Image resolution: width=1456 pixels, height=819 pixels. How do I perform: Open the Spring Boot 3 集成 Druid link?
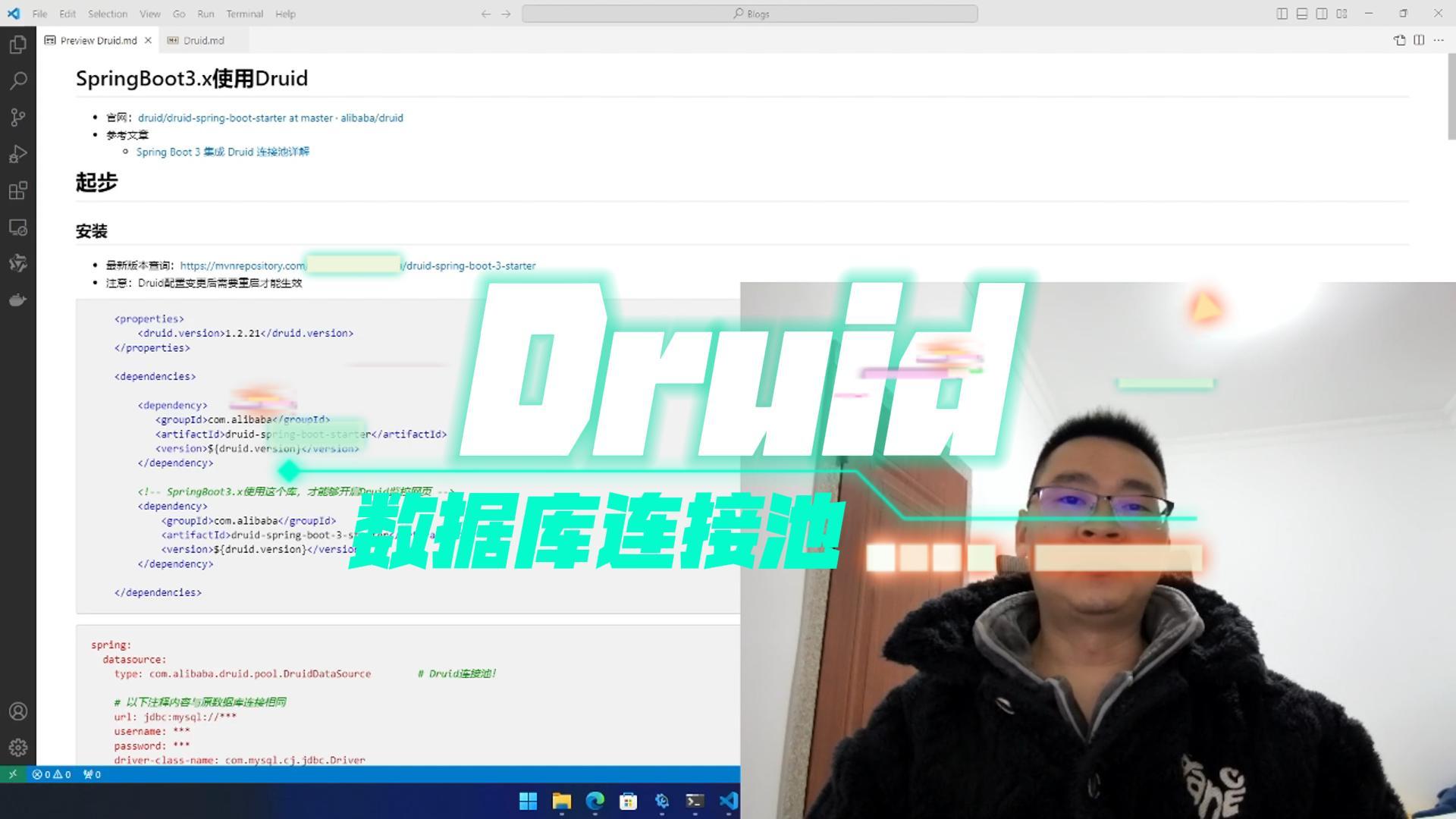click(222, 152)
